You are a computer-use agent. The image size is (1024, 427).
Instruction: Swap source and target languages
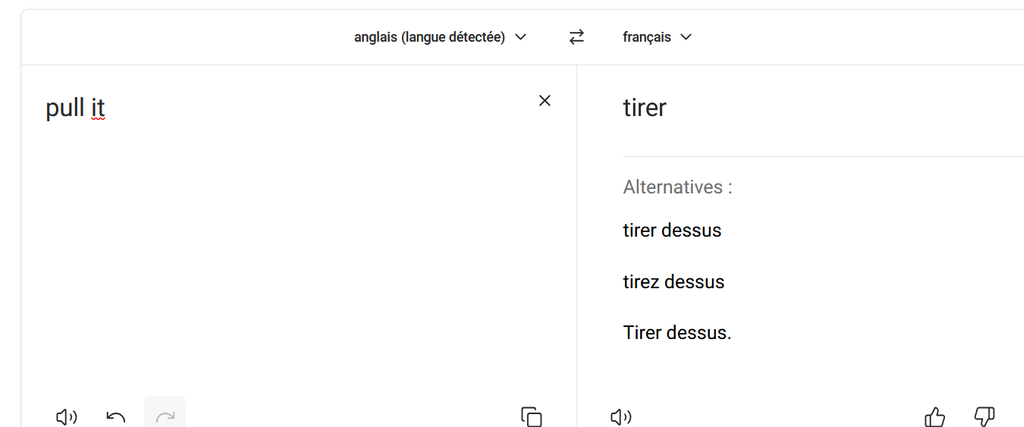click(576, 37)
